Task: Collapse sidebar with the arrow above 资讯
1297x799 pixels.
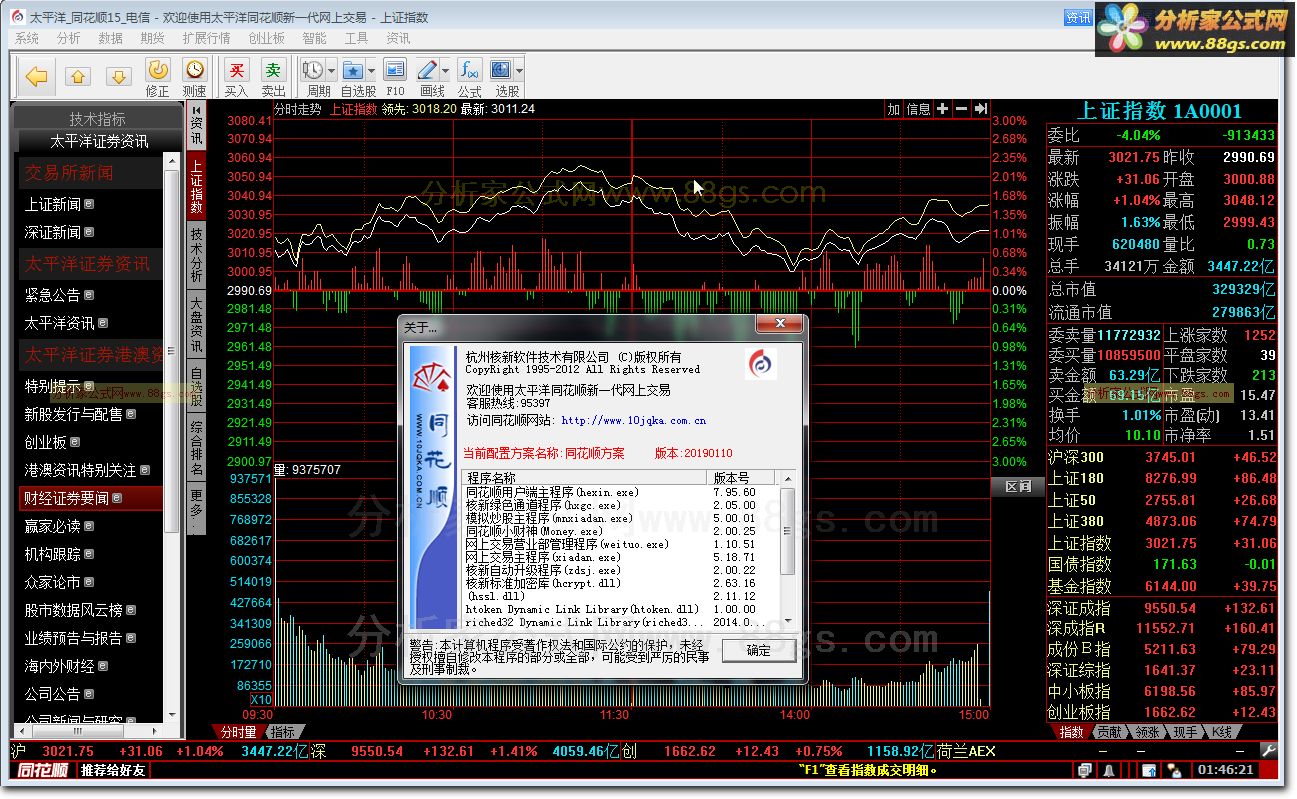Action: click(x=197, y=110)
